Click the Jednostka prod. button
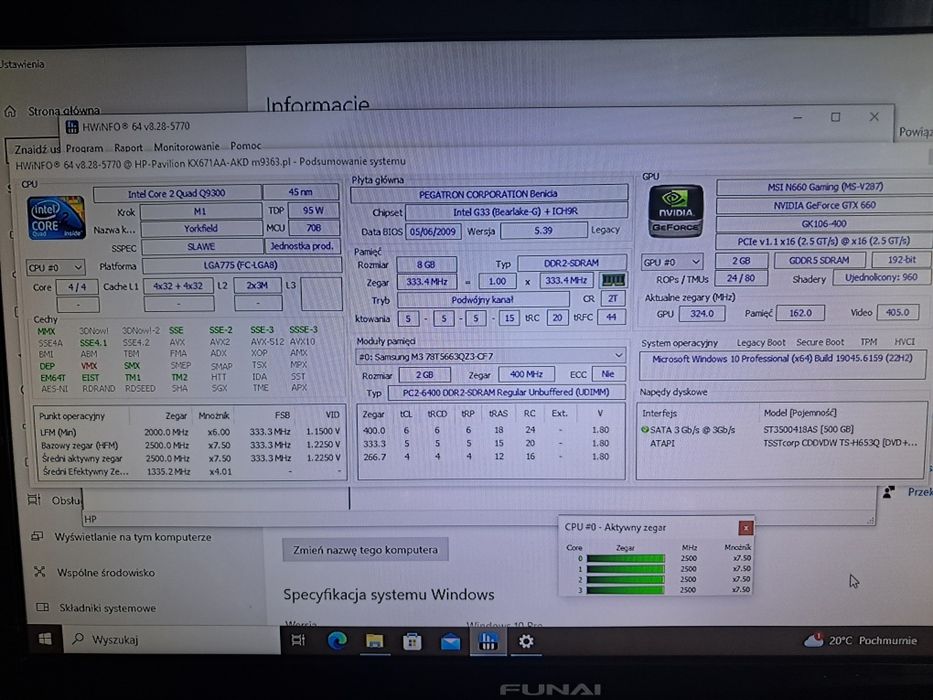 302,246
